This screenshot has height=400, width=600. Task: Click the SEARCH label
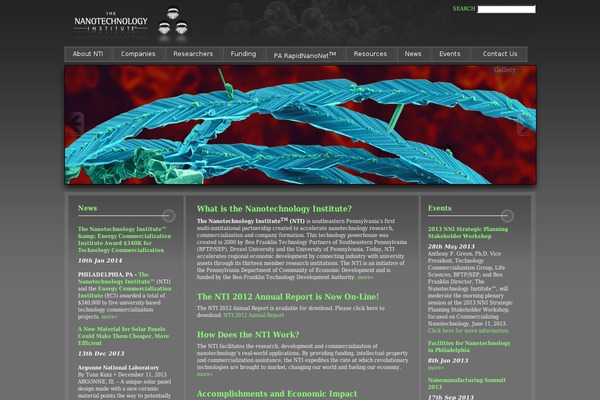(464, 9)
